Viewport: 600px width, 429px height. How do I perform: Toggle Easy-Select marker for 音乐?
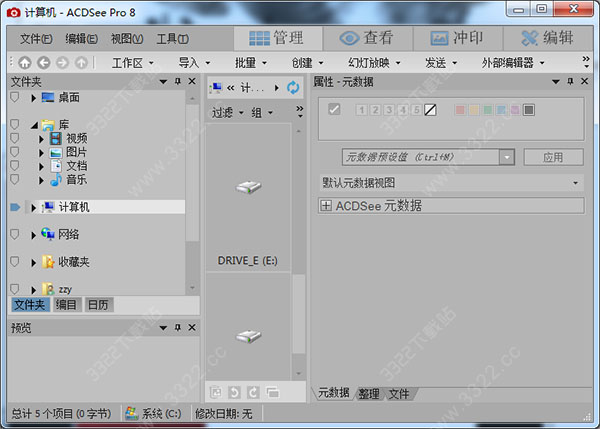(15, 179)
